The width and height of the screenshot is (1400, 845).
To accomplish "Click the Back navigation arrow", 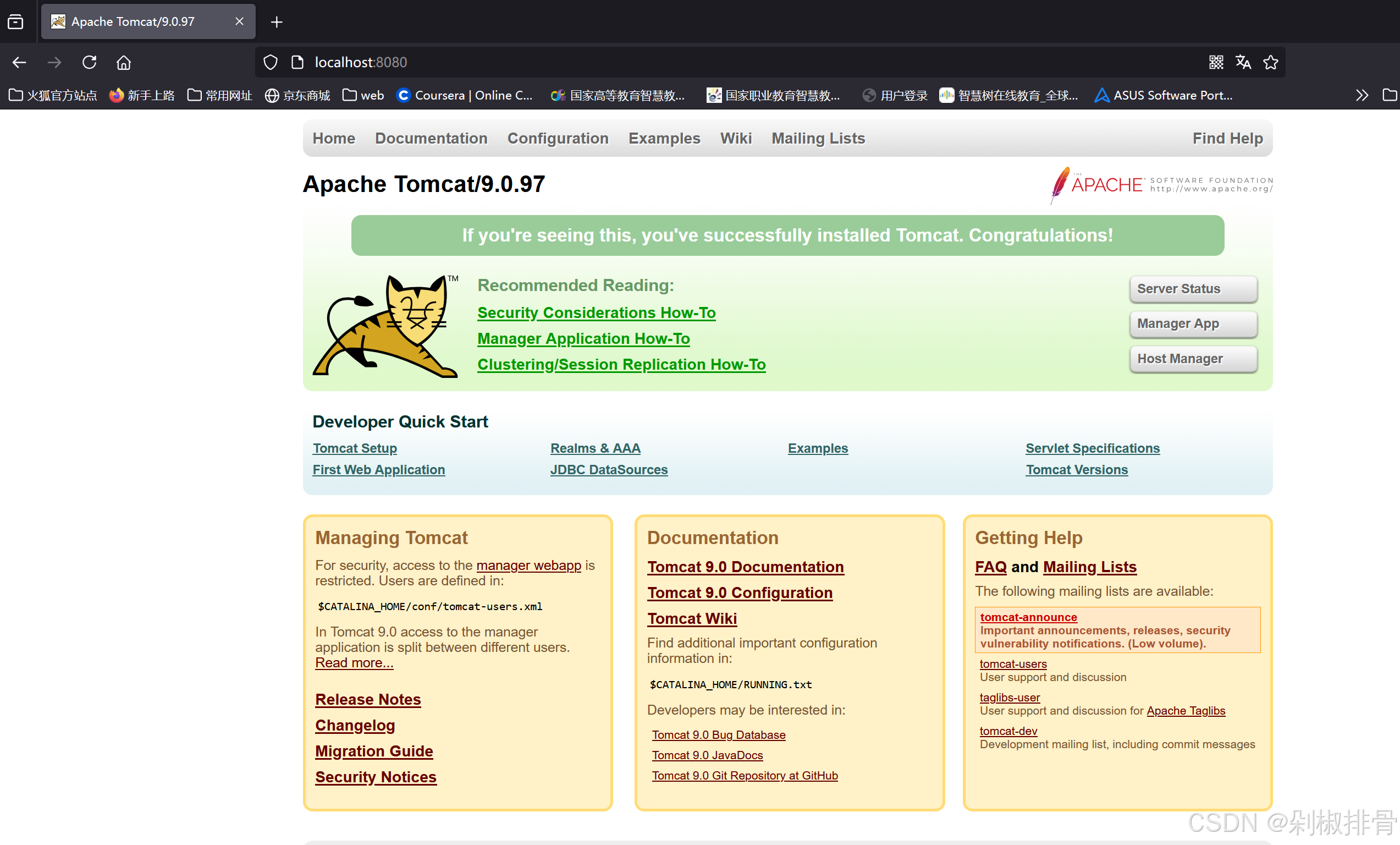I will 19,62.
